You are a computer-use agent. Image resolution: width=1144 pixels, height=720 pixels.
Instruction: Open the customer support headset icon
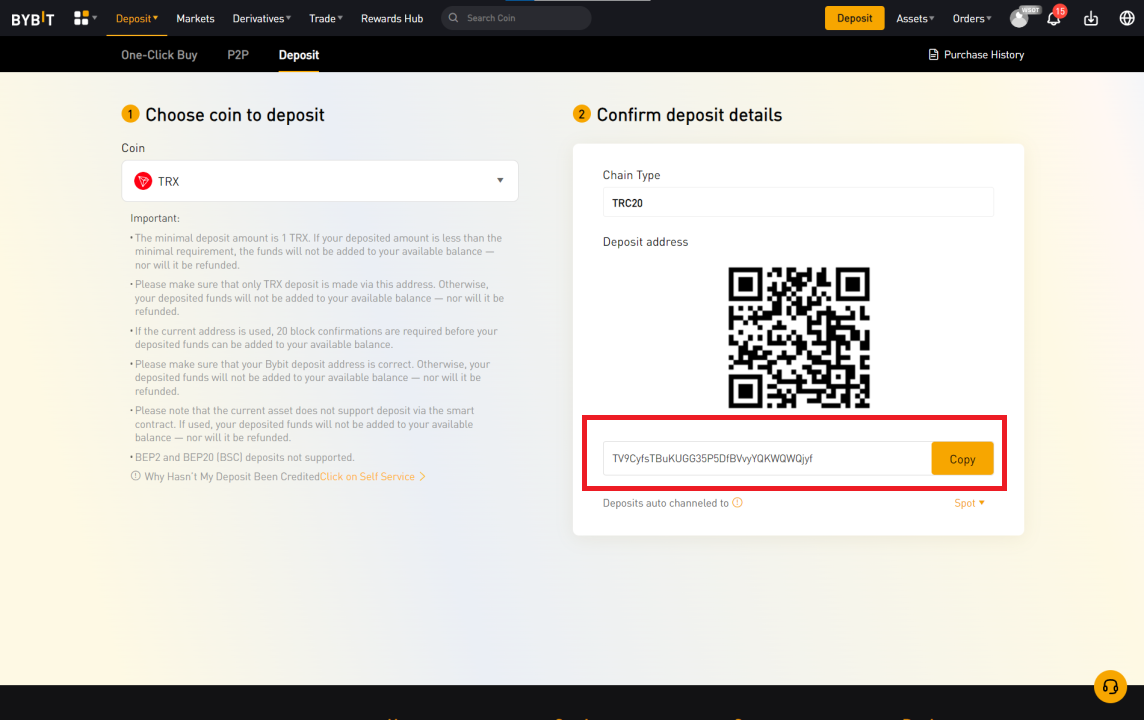click(x=1110, y=686)
